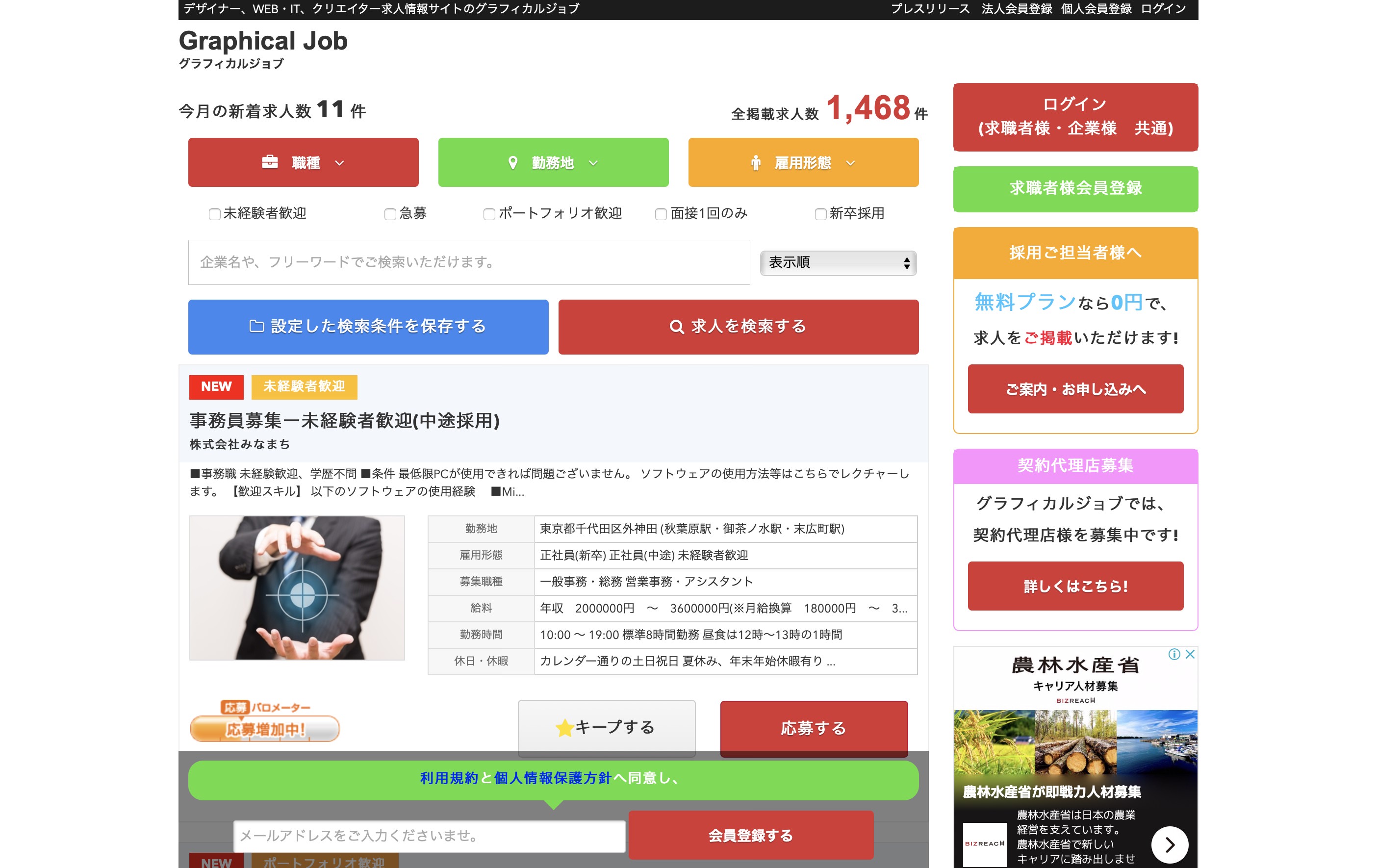The image size is (1377, 868).
Task: Expand the 雇用形態 dropdown chevron
Action: [850, 163]
